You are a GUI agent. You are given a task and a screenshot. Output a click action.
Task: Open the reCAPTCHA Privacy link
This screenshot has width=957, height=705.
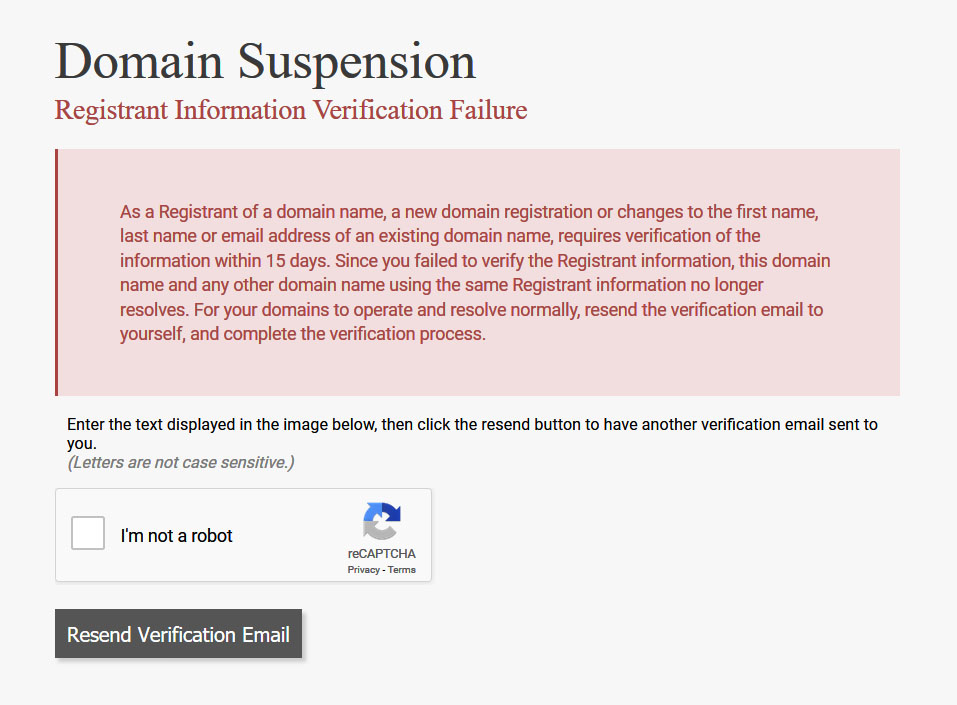click(363, 570)
